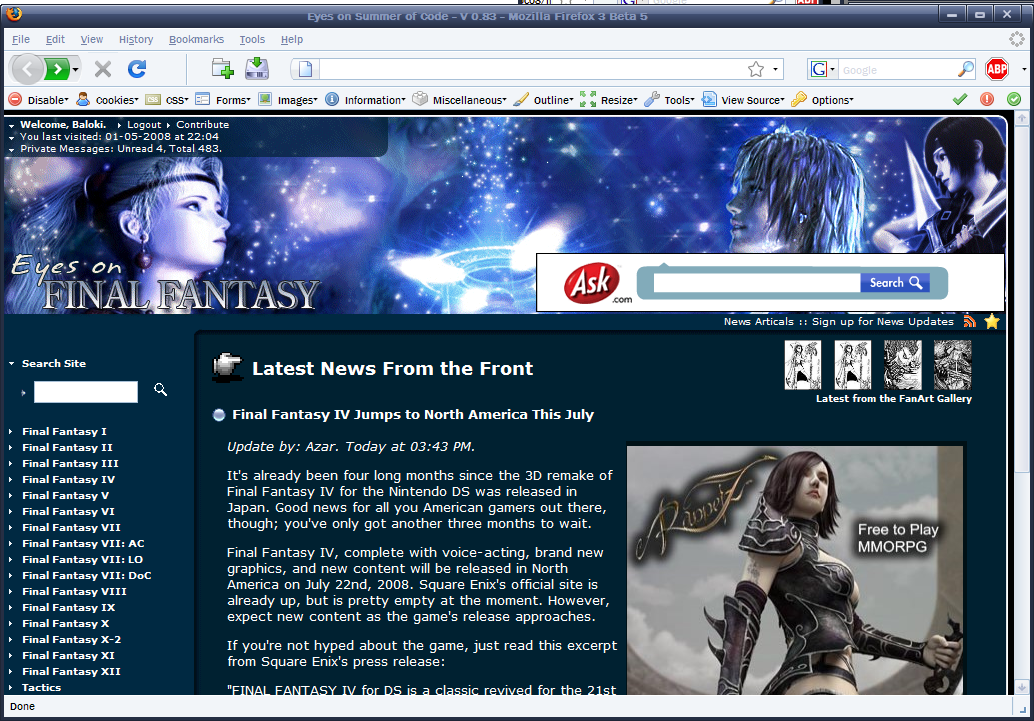Open the Downloads toolbar icon
Screen dimensions: 1034x721
257,69
